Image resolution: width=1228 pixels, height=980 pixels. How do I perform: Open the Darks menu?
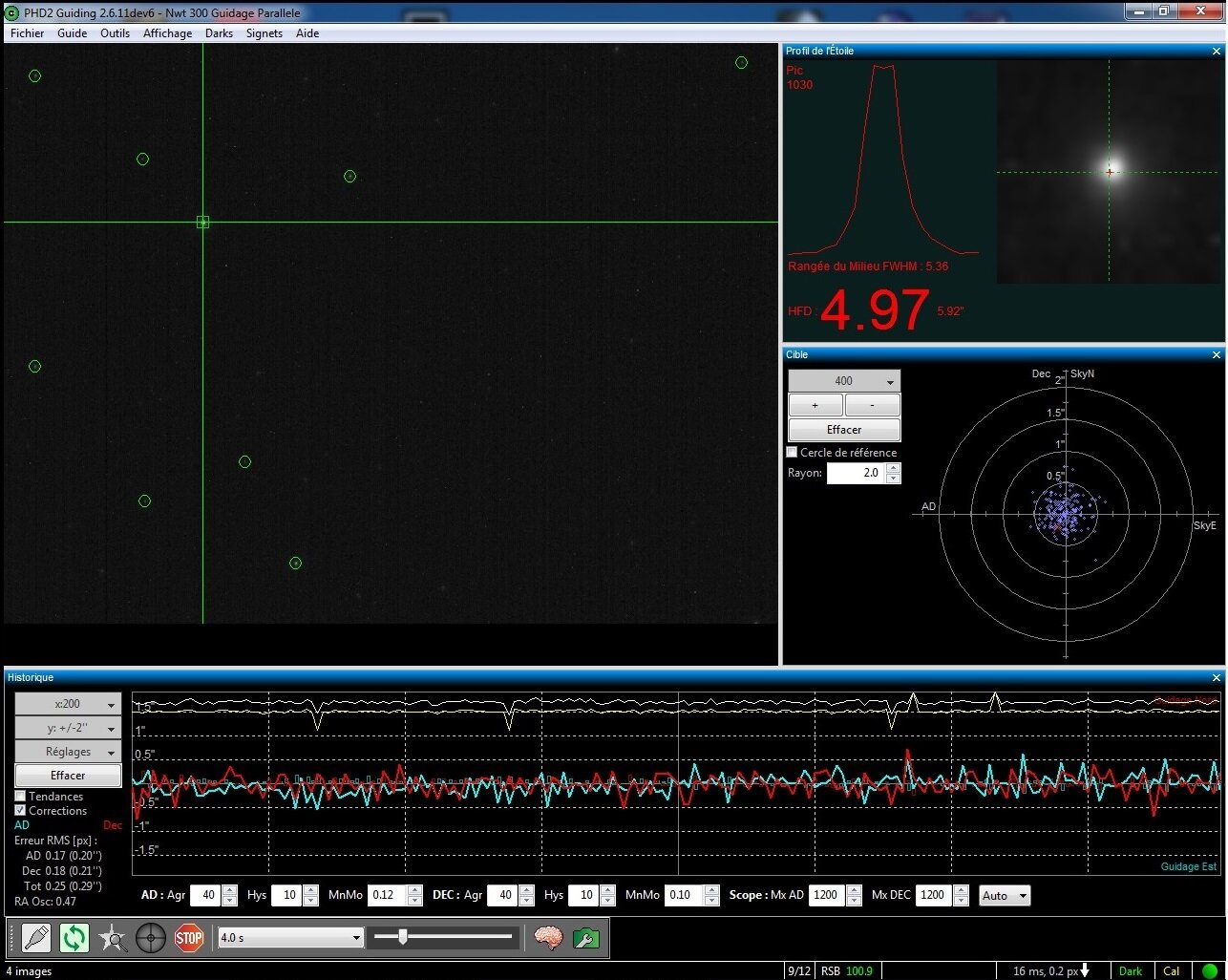[x=219, y=33]
